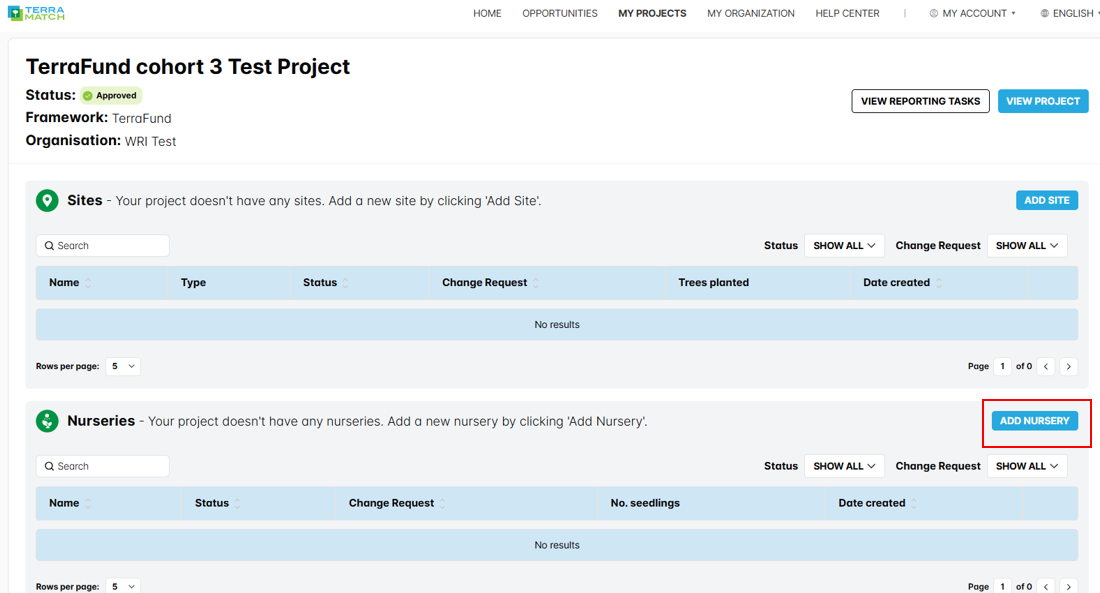The image size is (1100, 593).
Task: Go to next page in Nurseries table
Action: point(1068,587)
